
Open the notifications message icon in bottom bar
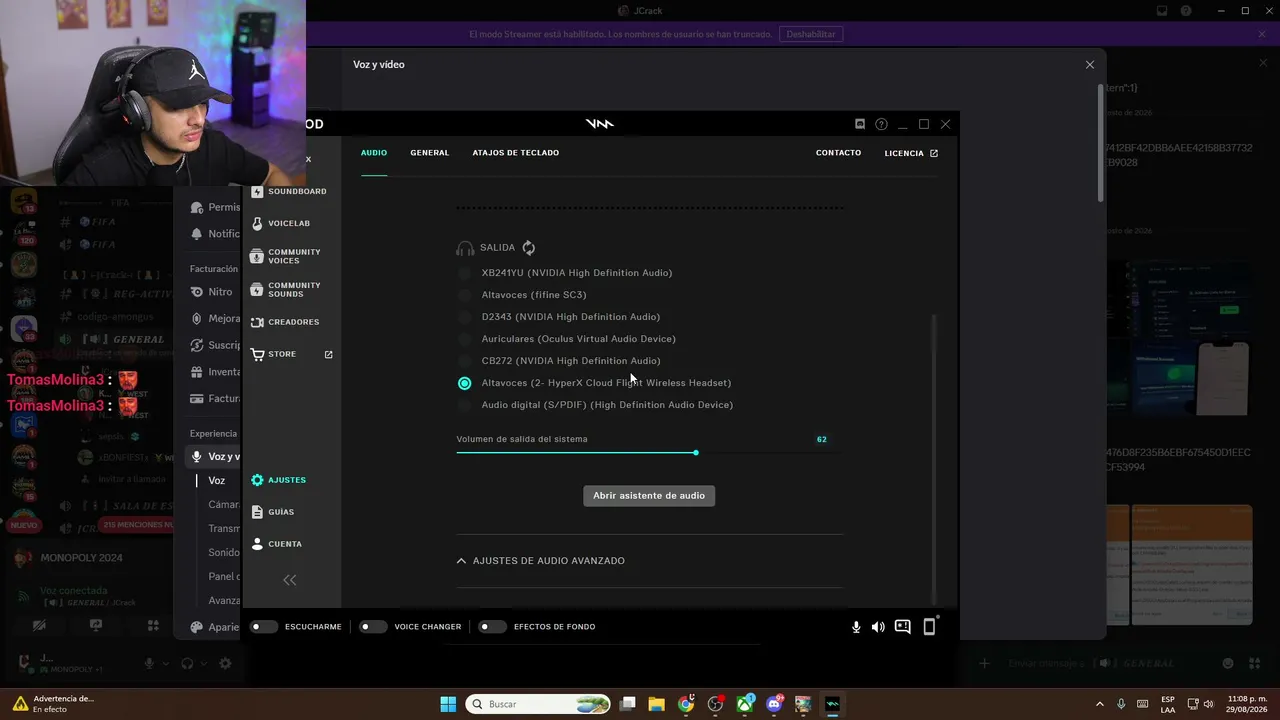(903, 627)
